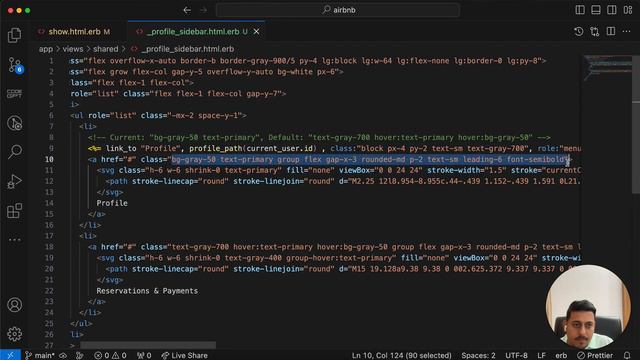The image size is (640, 360).
Task: Click Prettier formatter status item
Action: [x=595, y=355]
